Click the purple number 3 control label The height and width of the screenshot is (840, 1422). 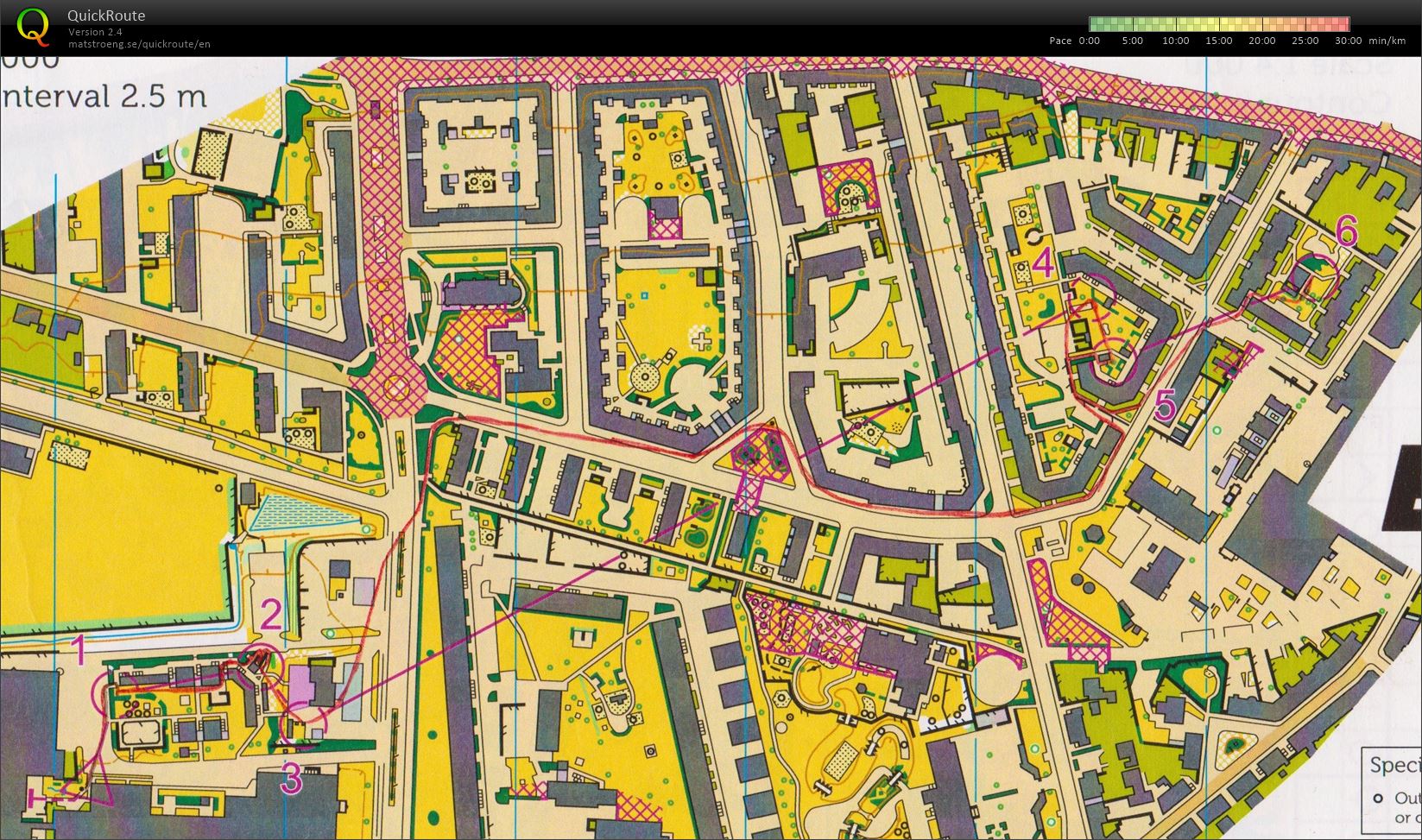point(289,777)
